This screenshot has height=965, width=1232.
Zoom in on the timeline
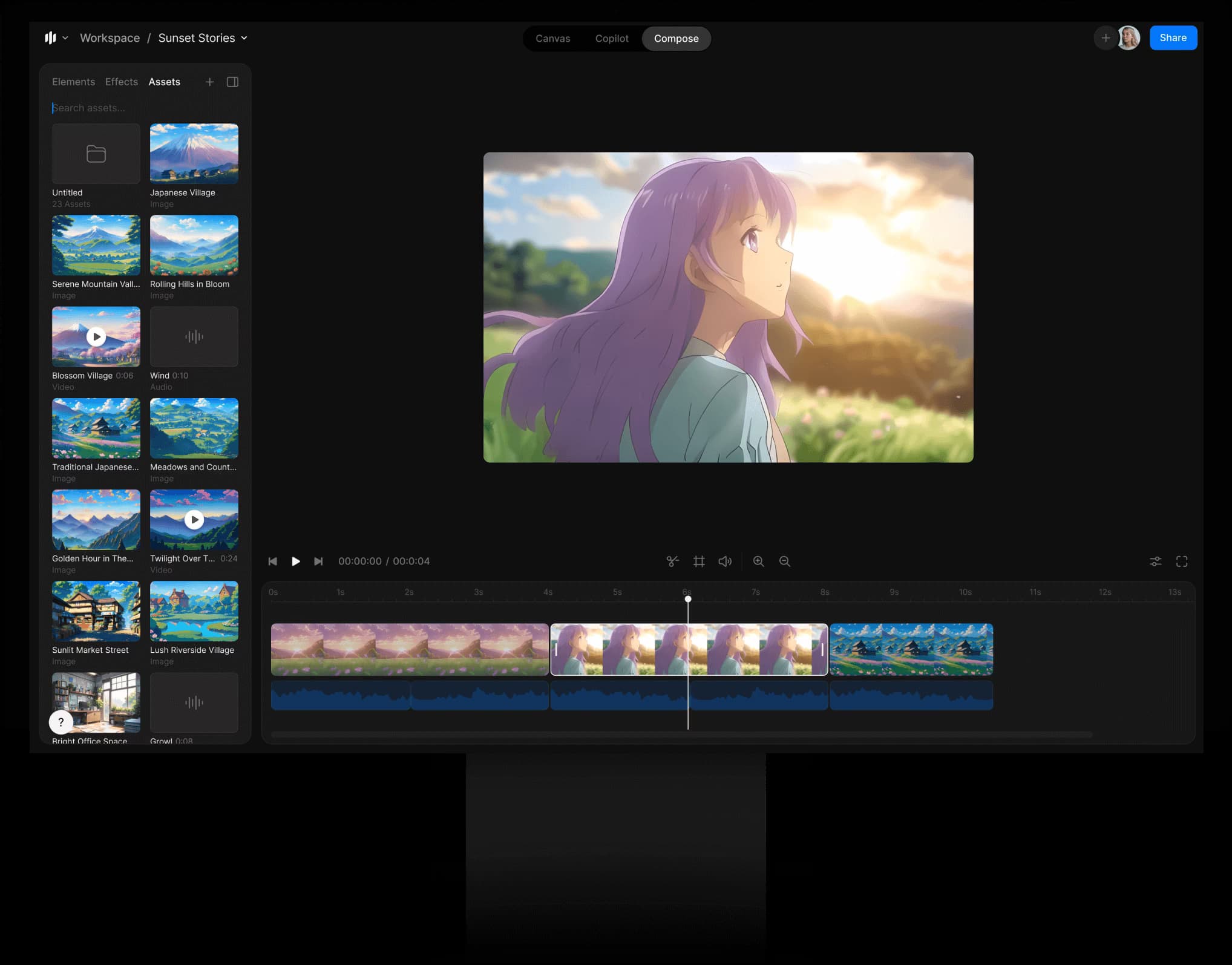pyautogui.click(x=758, y=561)
